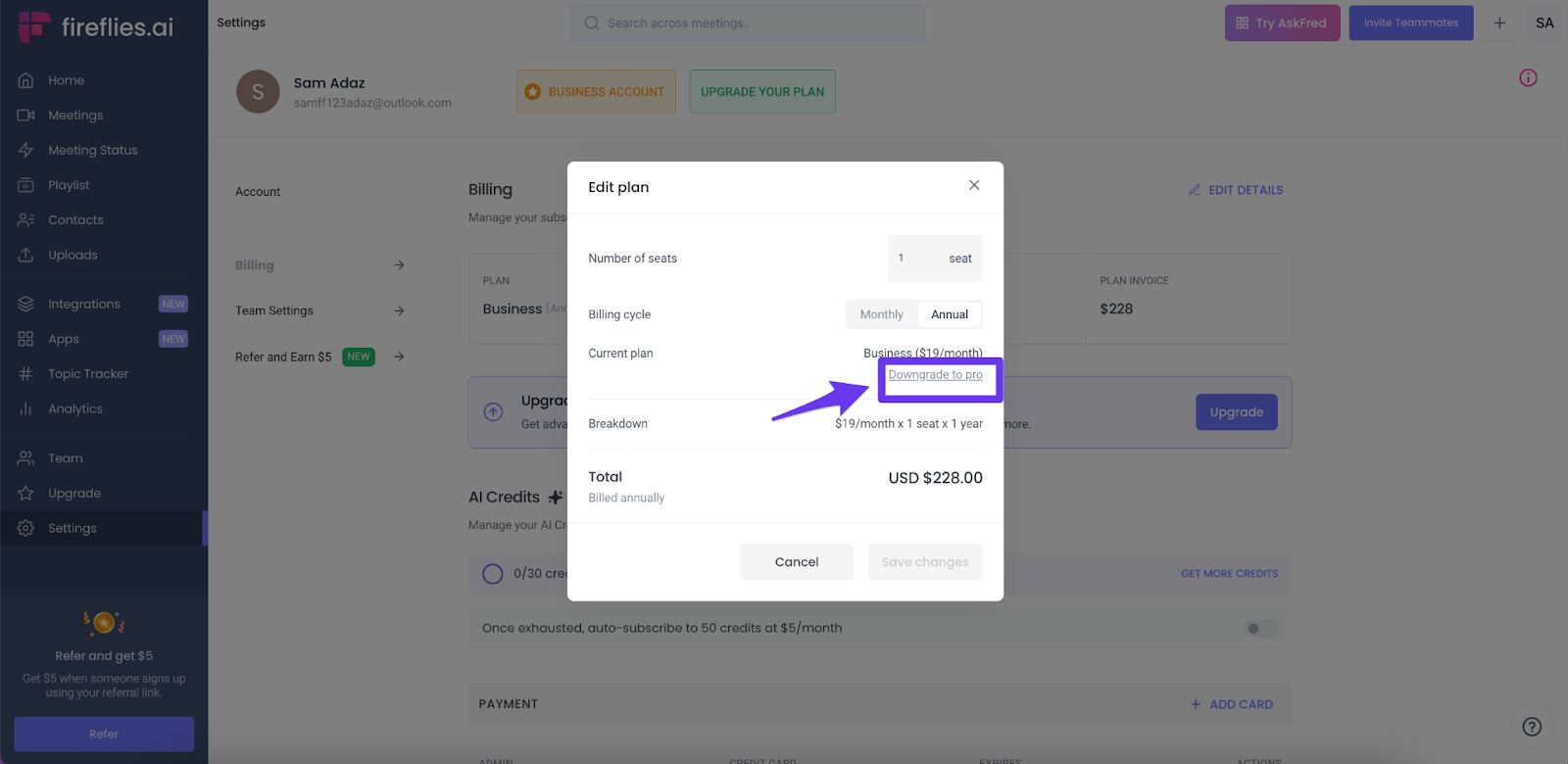Screen dimensions: 1568x764
Task: Click the Downgrade to pro link
Action: point(935,375)
